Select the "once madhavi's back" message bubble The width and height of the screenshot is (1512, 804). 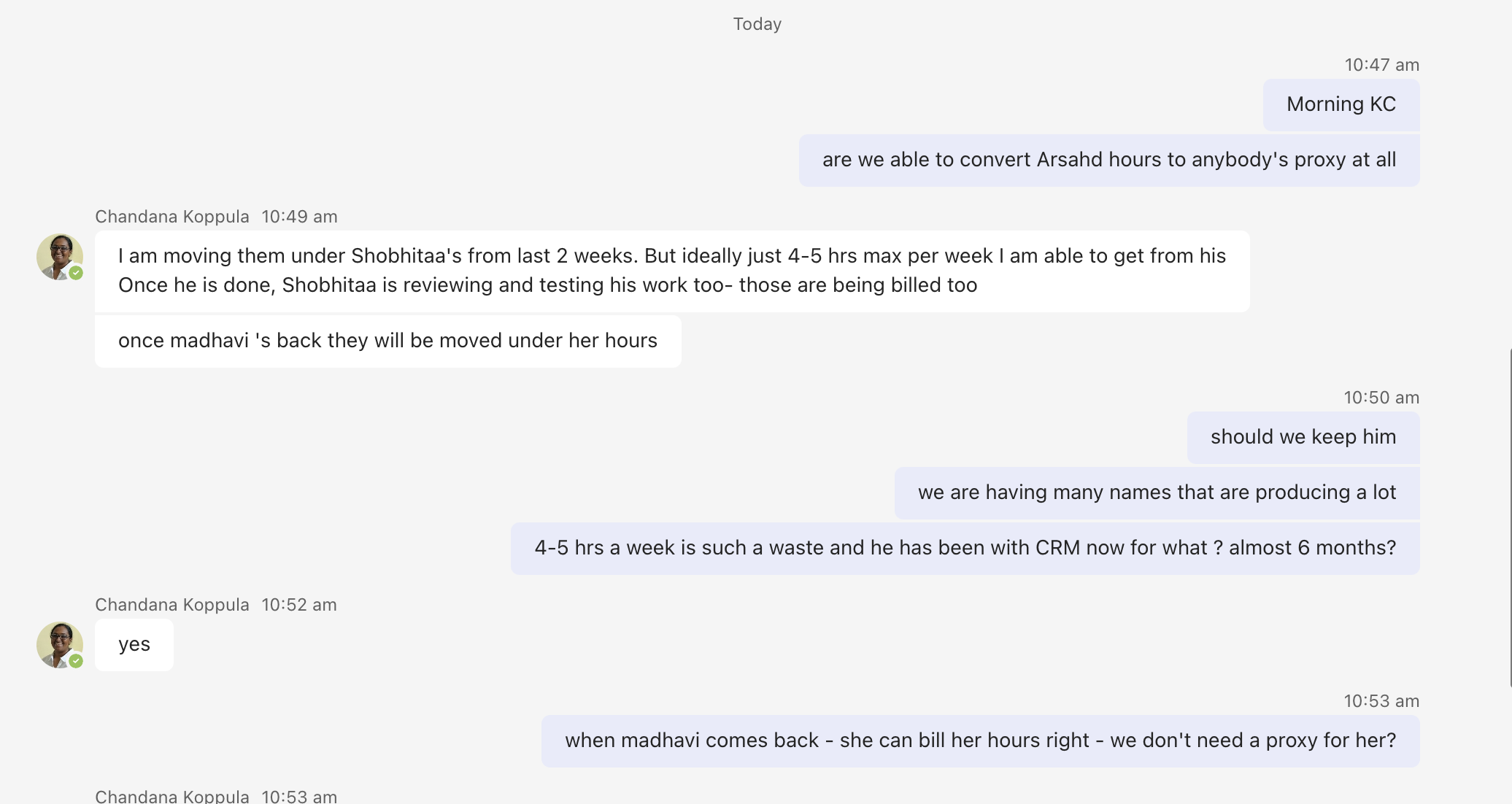pyautogui.click(x=387, y=341)
